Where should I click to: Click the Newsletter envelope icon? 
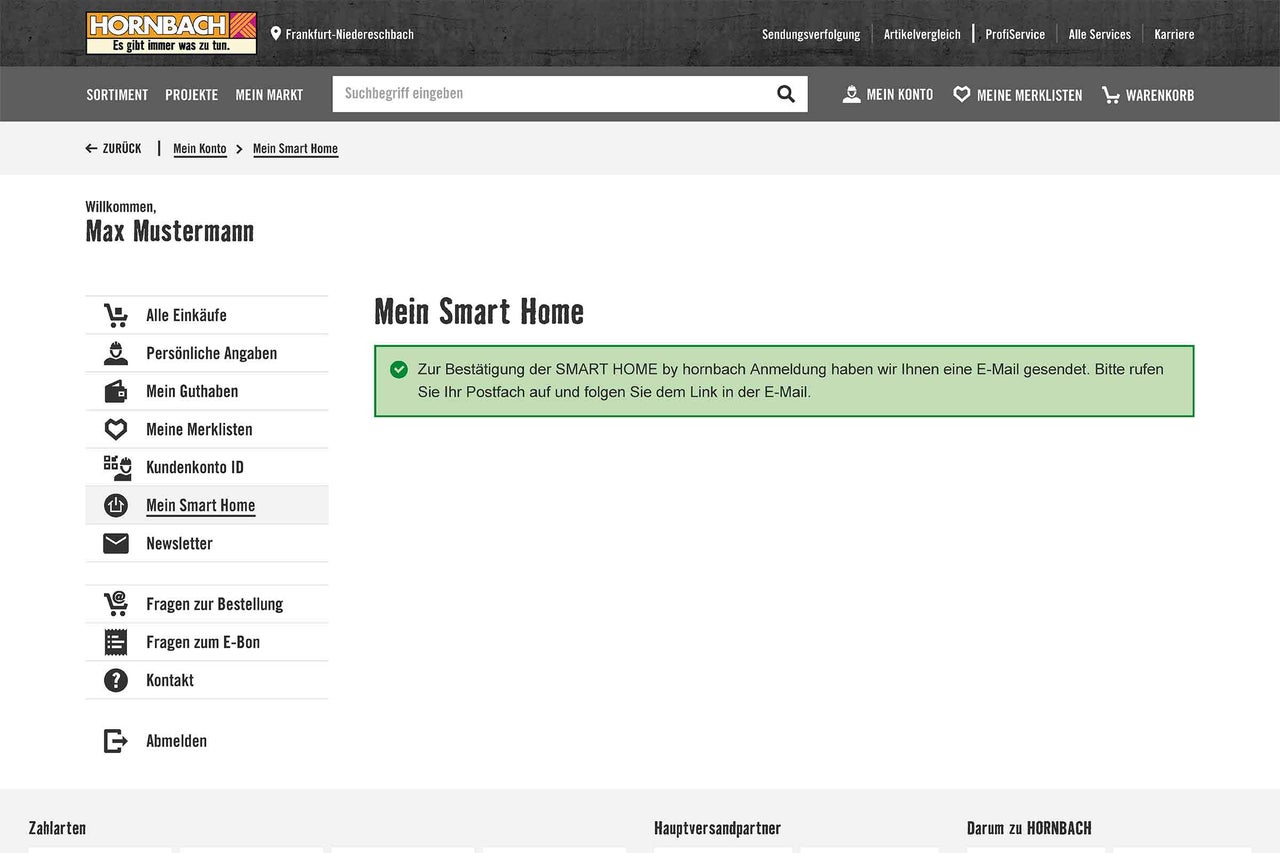point(116,544)
